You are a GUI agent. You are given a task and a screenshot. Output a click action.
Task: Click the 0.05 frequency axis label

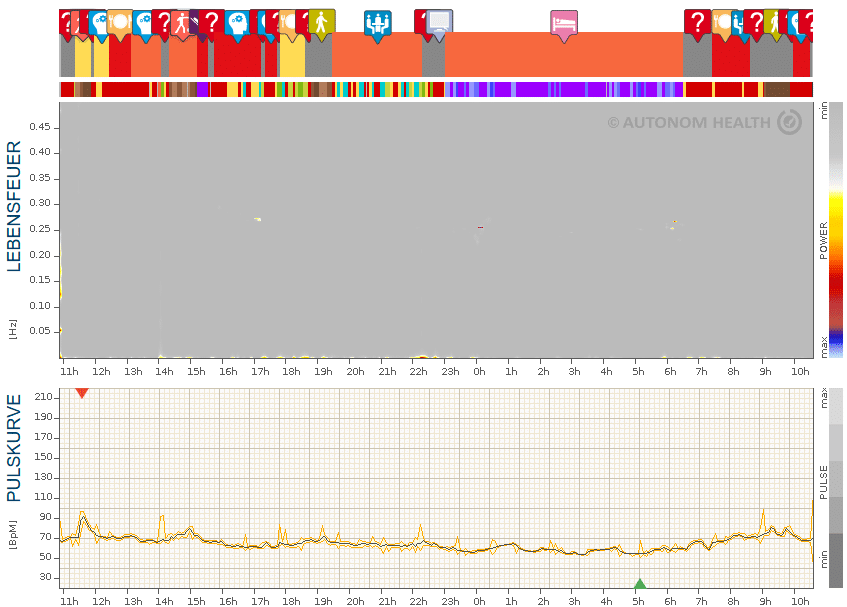(x=40, y=331)
